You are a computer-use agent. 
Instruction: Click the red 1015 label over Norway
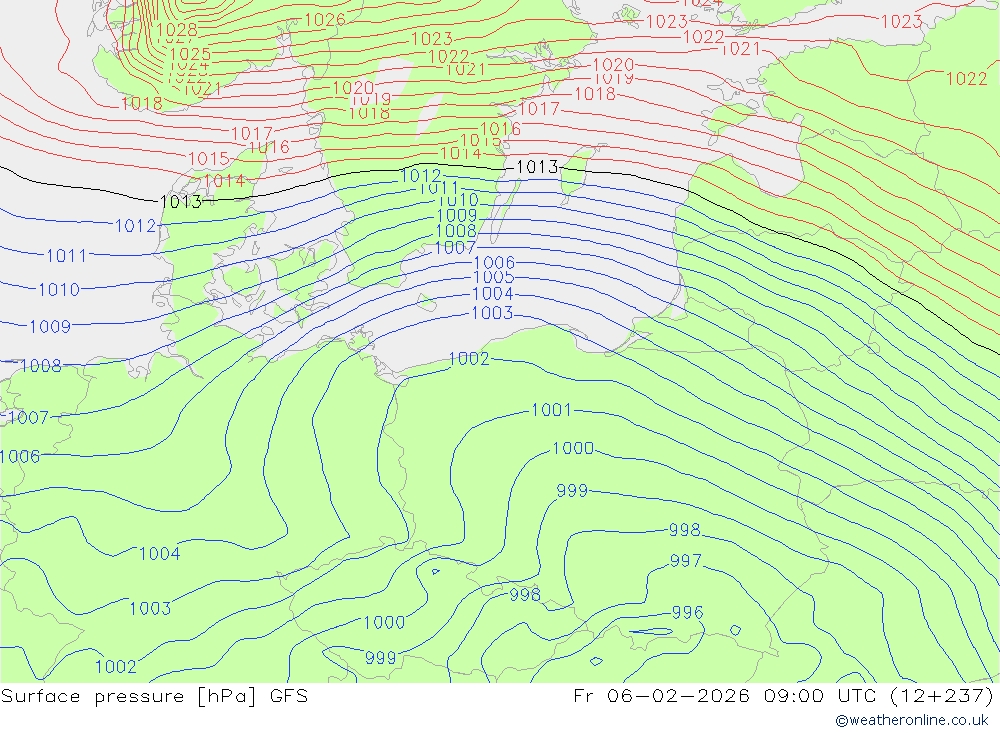pyautogui.click(x=209, y=158)
